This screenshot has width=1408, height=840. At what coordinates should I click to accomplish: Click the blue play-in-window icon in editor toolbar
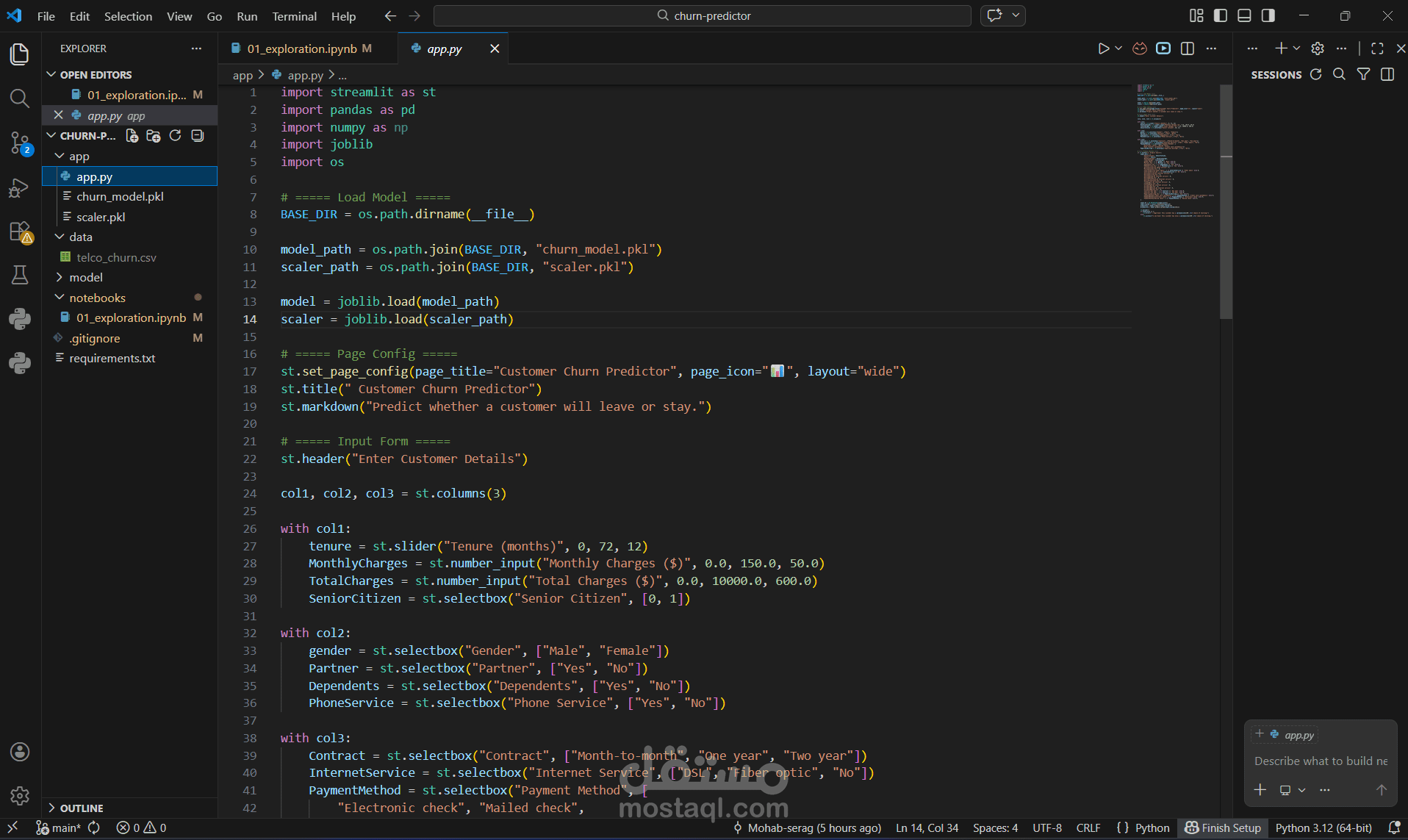[1163, 49]
